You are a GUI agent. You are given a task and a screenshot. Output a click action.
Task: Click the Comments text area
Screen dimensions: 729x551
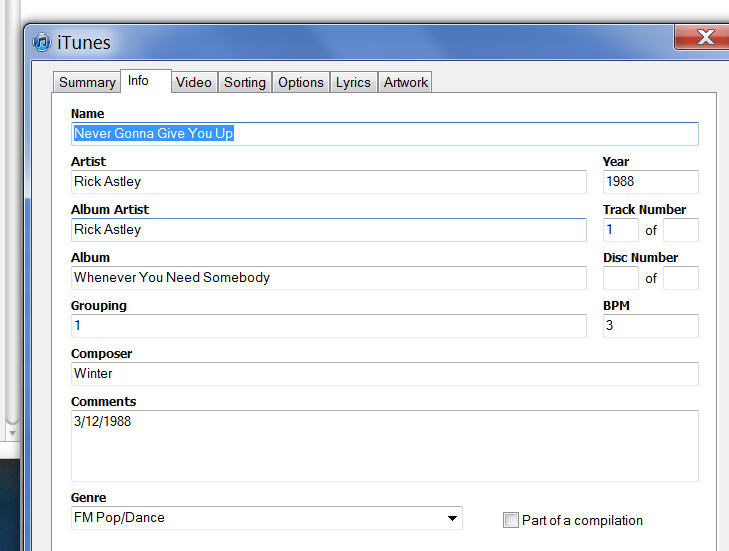(384, 445)
